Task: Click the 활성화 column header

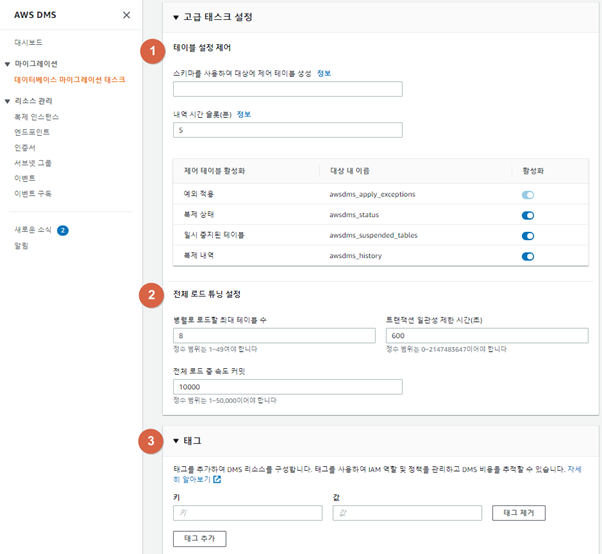Action: tap(533, 171)
